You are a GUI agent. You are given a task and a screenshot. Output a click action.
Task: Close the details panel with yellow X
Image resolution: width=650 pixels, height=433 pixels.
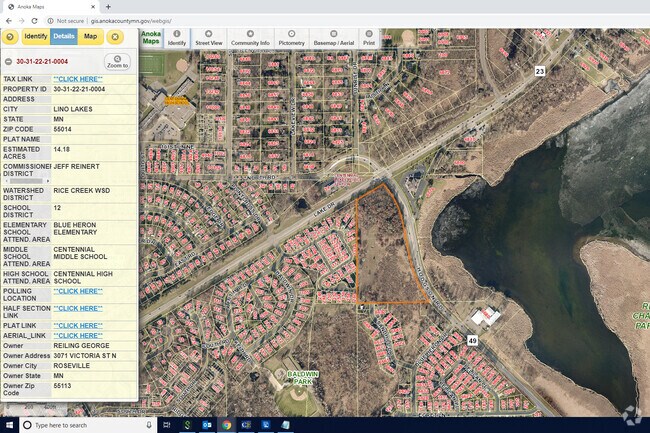[115, 37]
